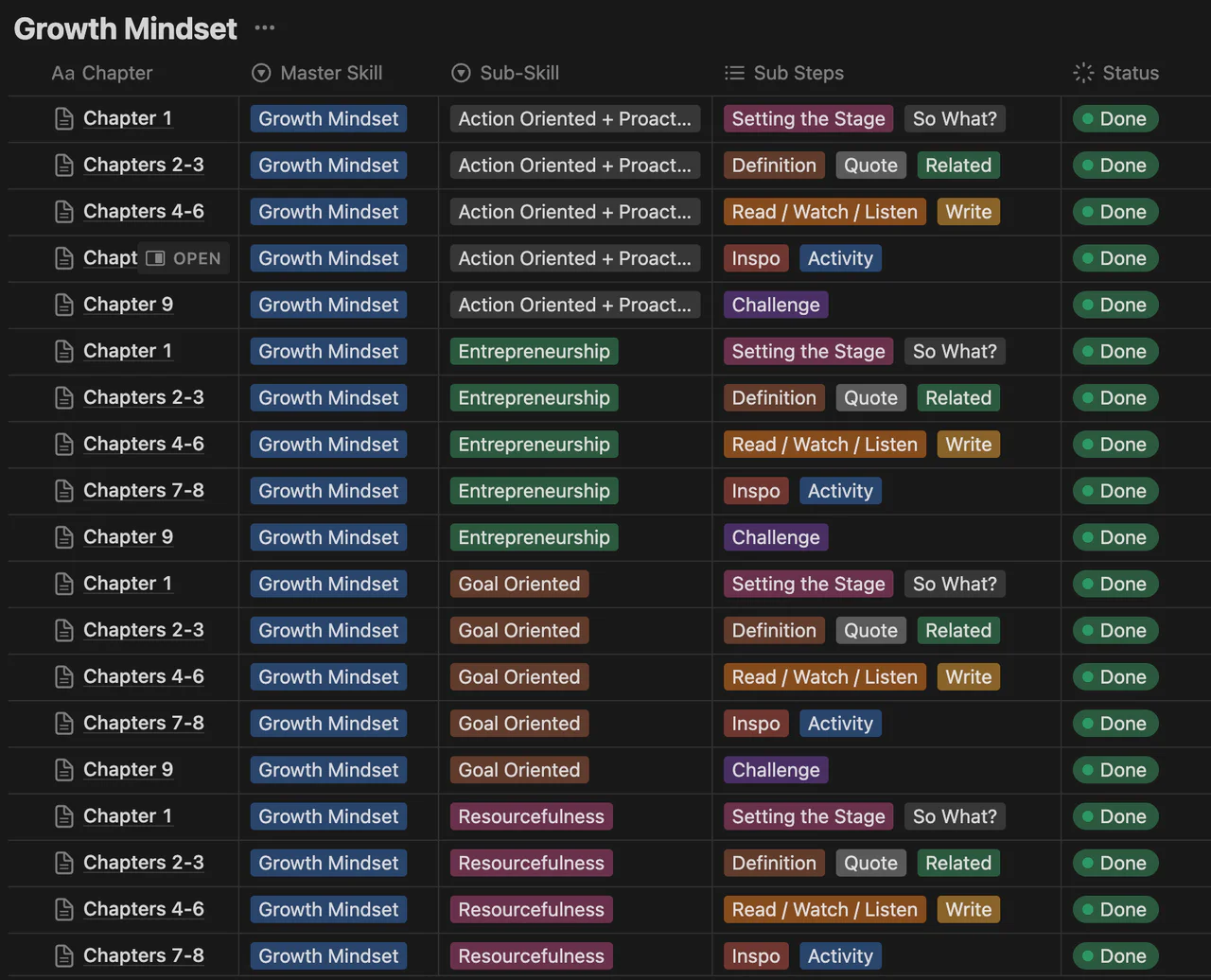The height and width of the screenshot is (980, 1211).
Task: Open Chapters 2-3 in the Entrepreneurship group
Action: pyautogui.click(x=144, y=397)
